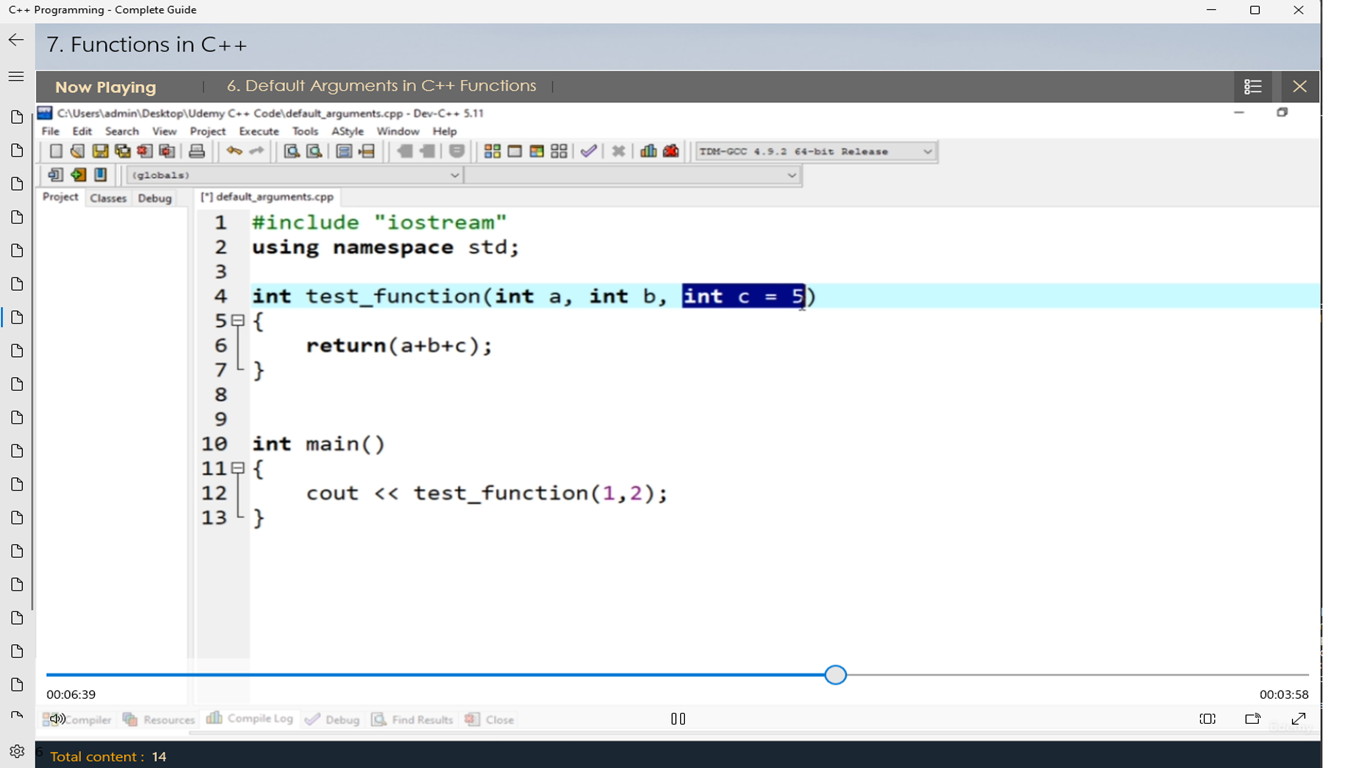Compile the project using the Compile icon
The image size is (1366, 768).
pyautogui.click(x=493, y=150)
